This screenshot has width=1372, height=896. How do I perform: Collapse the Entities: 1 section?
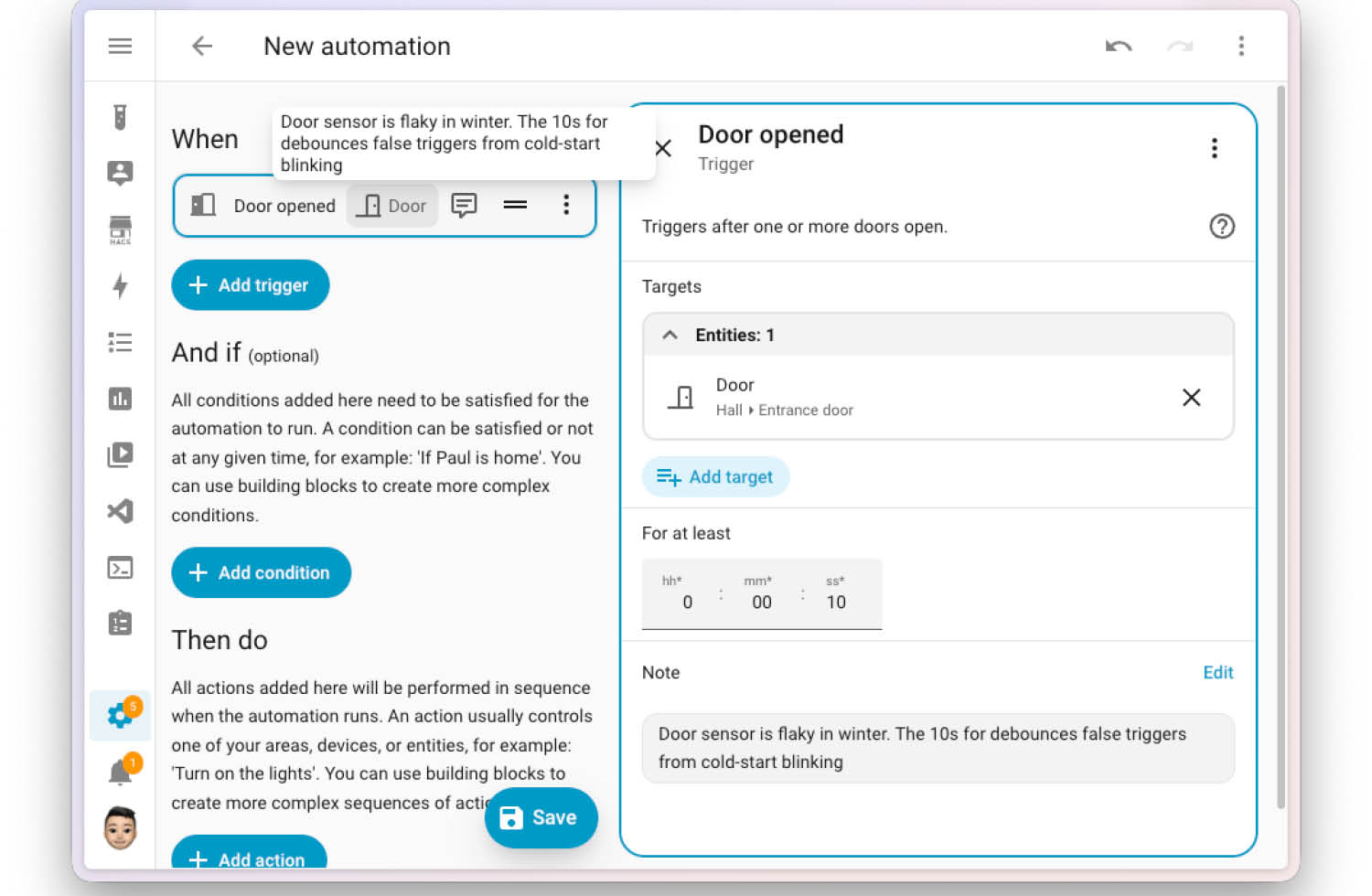(x=938, y=335)
